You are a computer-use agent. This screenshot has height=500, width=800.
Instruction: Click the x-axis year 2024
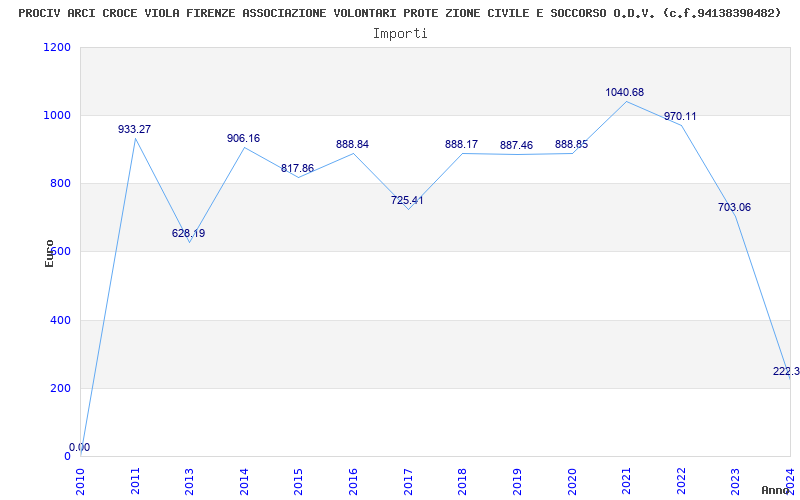point(790,482)
